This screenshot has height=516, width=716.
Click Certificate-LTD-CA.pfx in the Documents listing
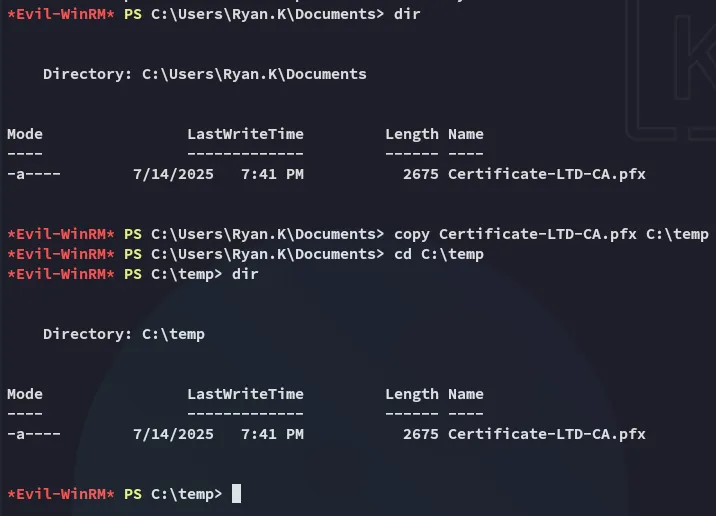546,174
